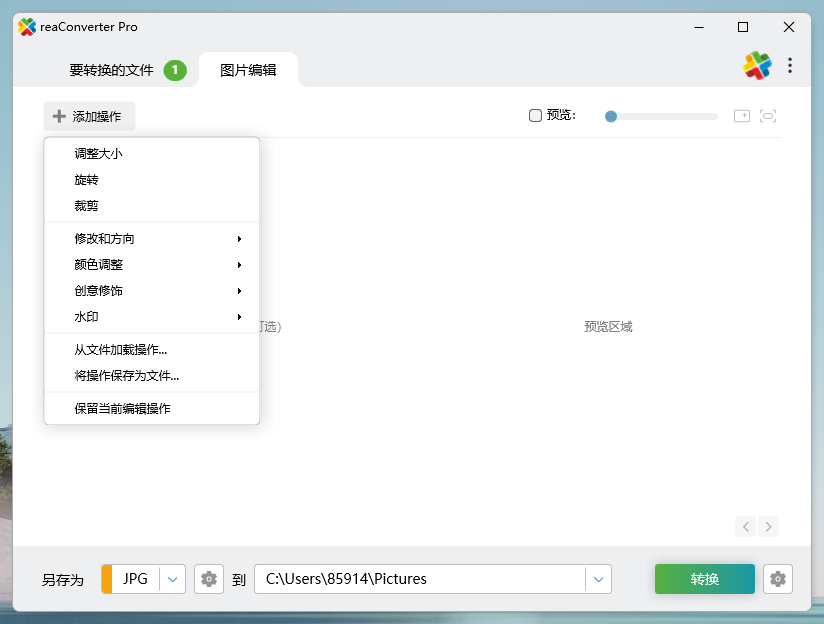This screenshot has width=824, height=624.
Task: Go to next preview image arrow
Action: pos(768,526)
